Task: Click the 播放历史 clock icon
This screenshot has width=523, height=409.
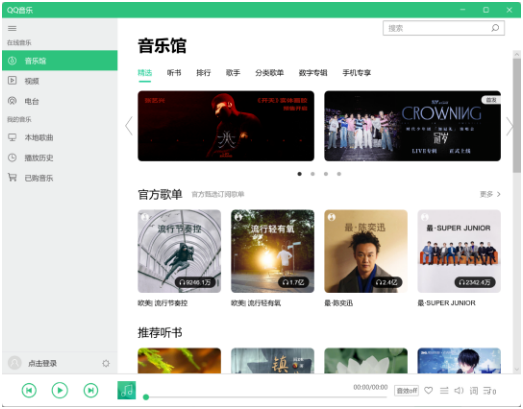Action: point(12,157)
